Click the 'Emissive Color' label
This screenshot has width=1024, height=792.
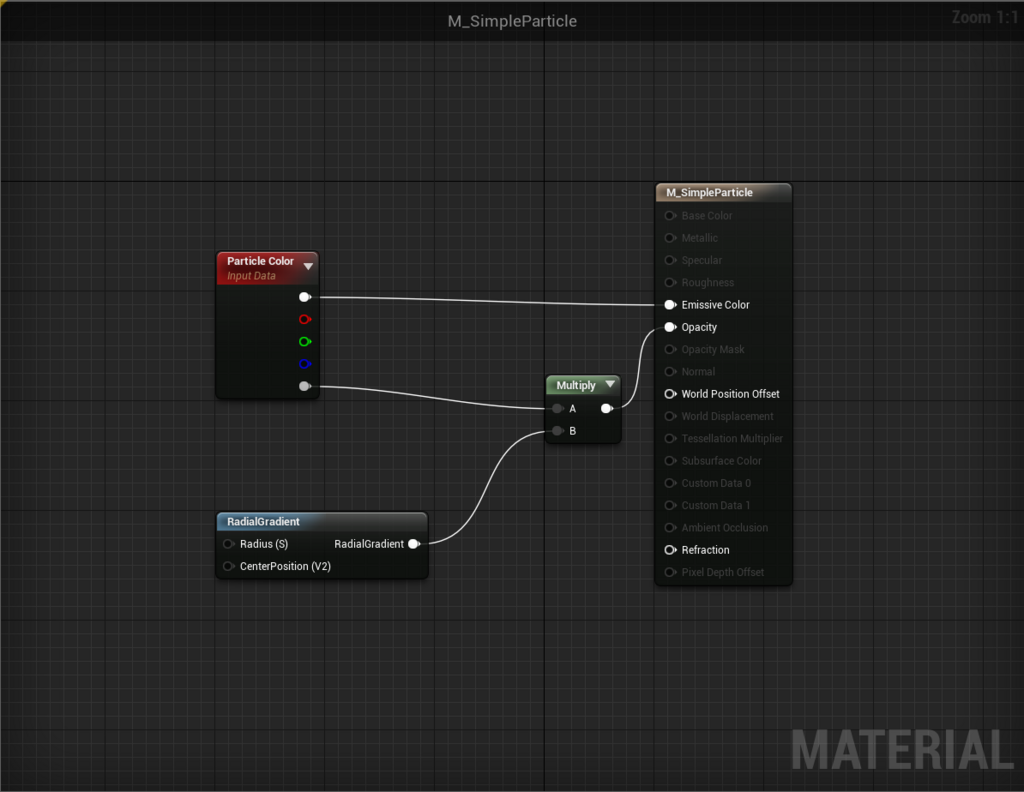click(x=715, y=305)
